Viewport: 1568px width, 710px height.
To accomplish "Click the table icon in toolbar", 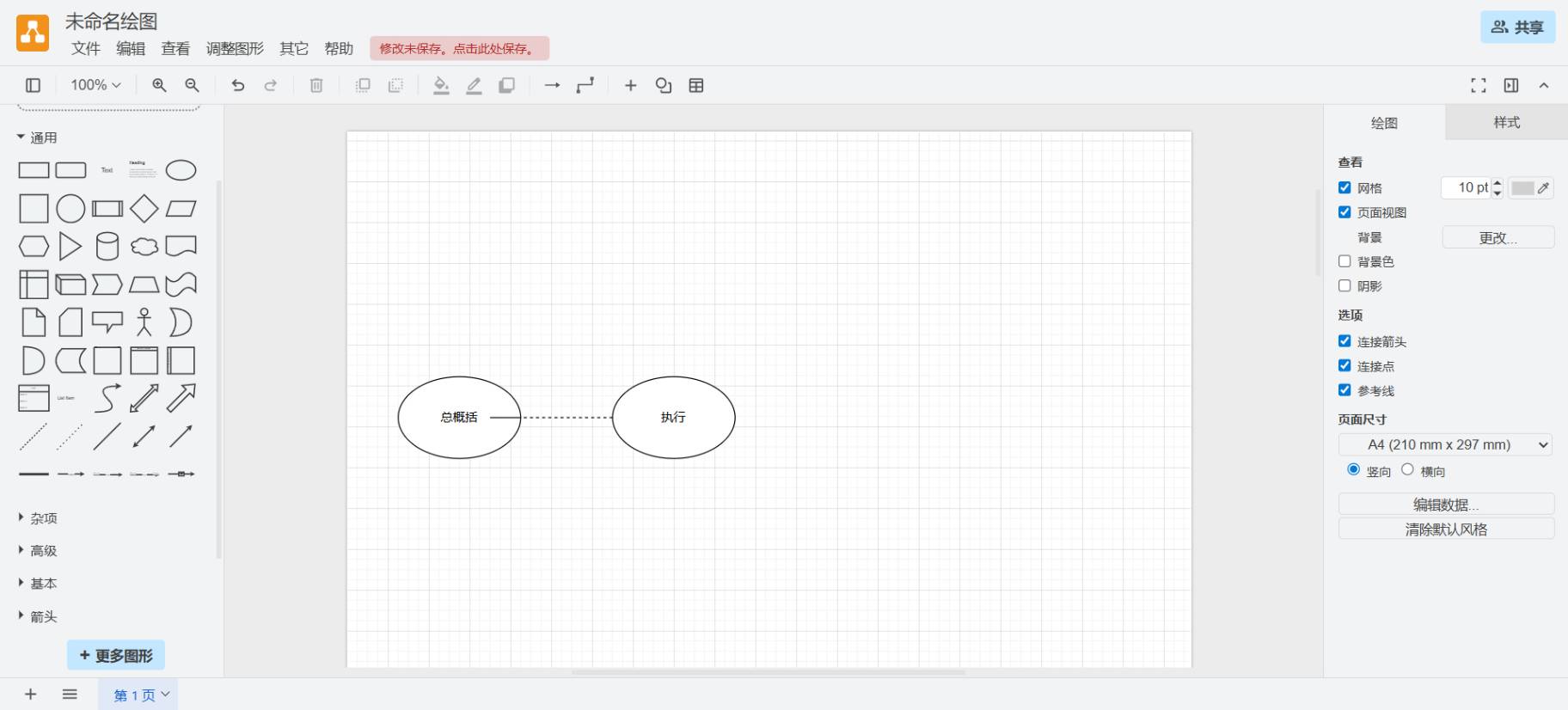I will pyautogui.click(x=696, y=85).
